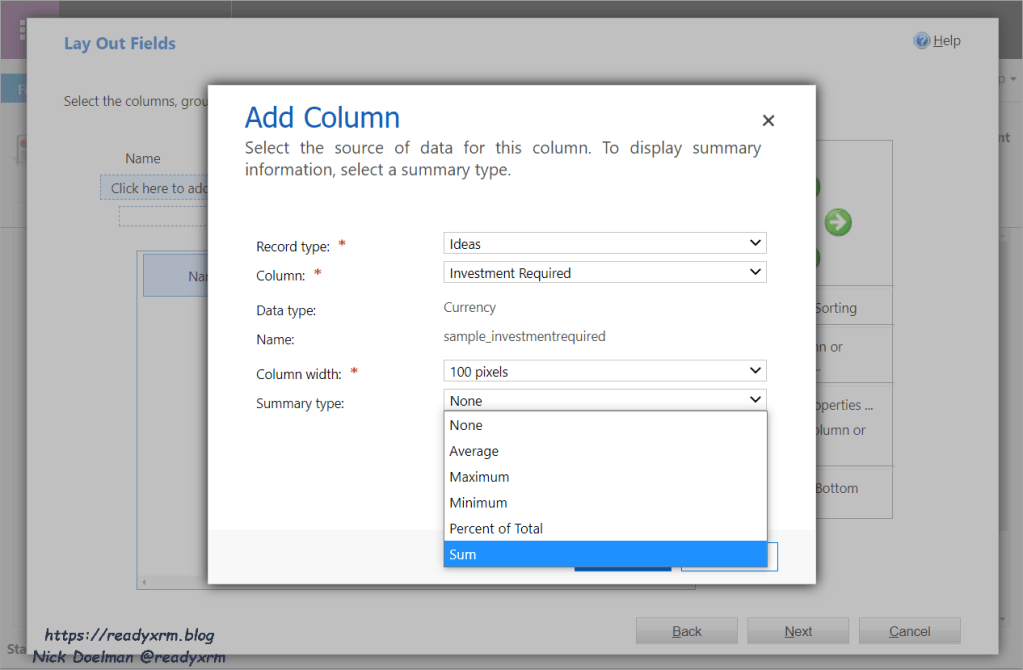Choose Percent of Total option
The height and width of the screenshot is (670, 1023).
pos(604,528)
